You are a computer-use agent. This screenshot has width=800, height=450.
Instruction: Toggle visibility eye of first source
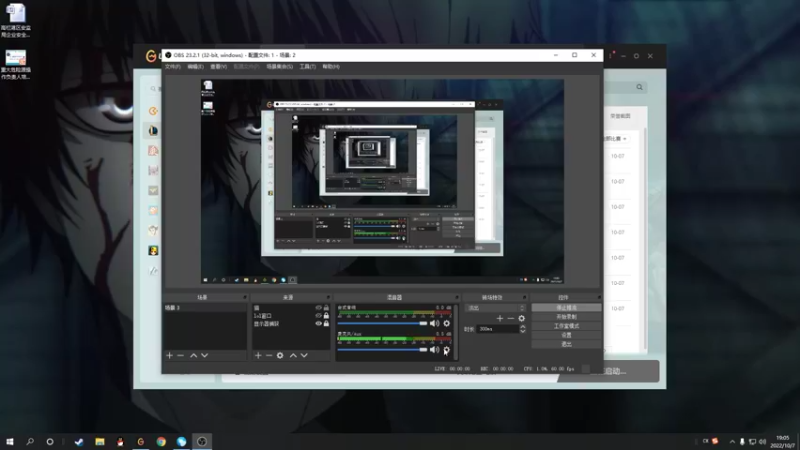pos(318,308)
